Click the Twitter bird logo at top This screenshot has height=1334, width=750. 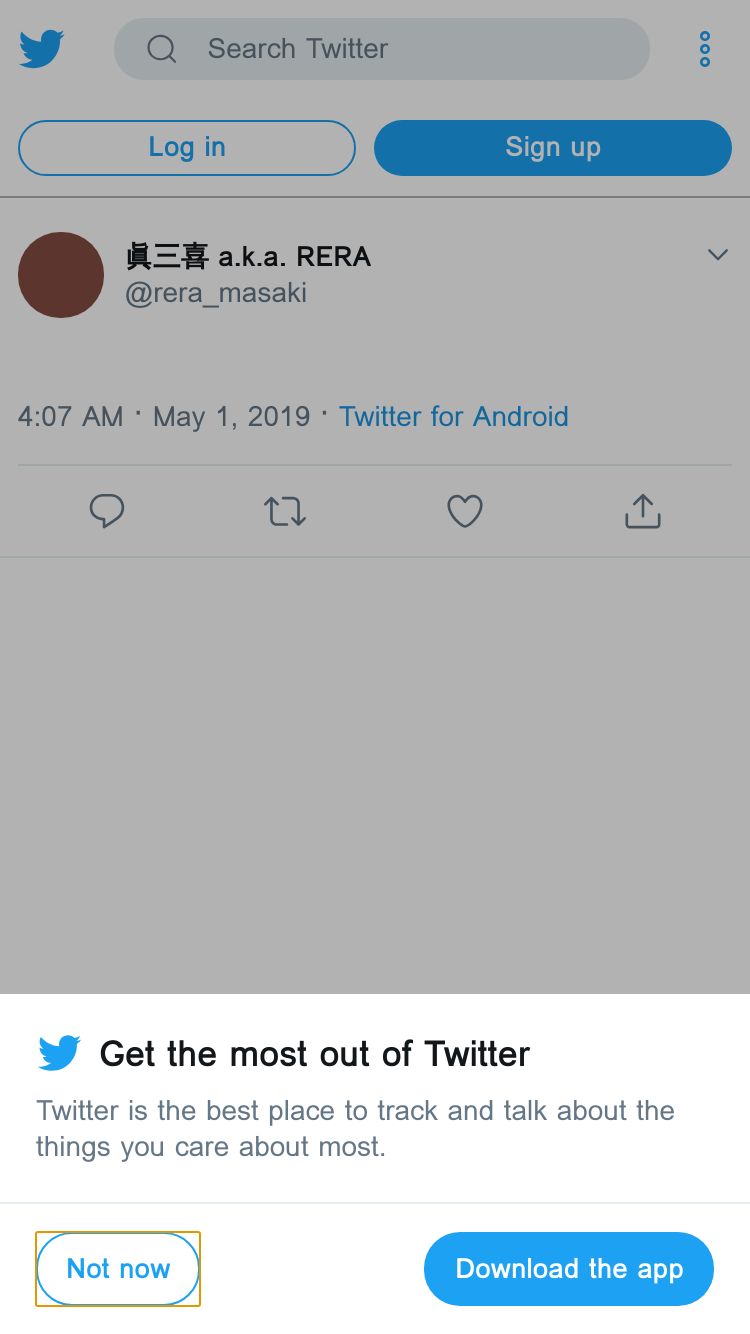(41, 48)
